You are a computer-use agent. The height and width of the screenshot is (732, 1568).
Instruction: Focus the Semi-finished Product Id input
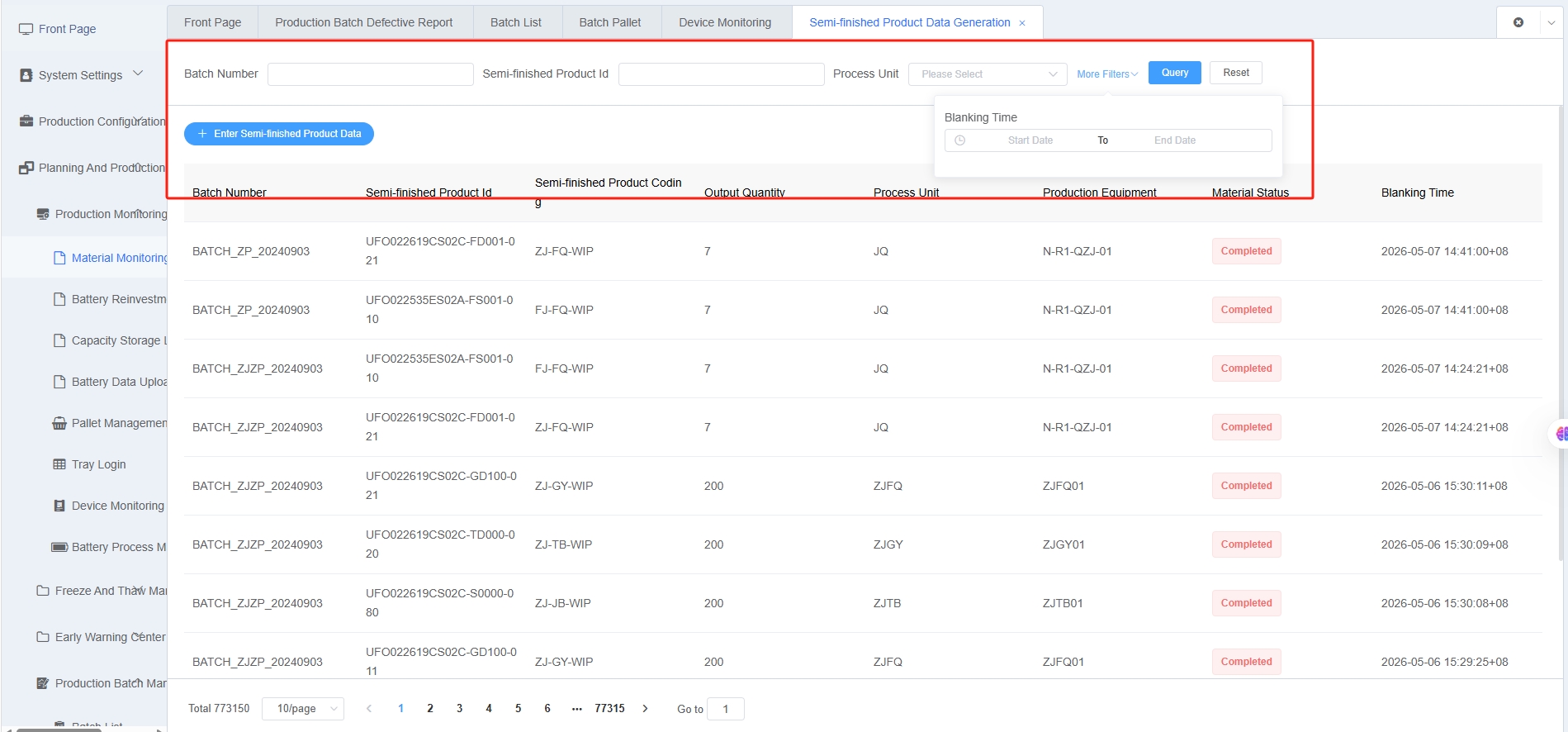[722, 74]
